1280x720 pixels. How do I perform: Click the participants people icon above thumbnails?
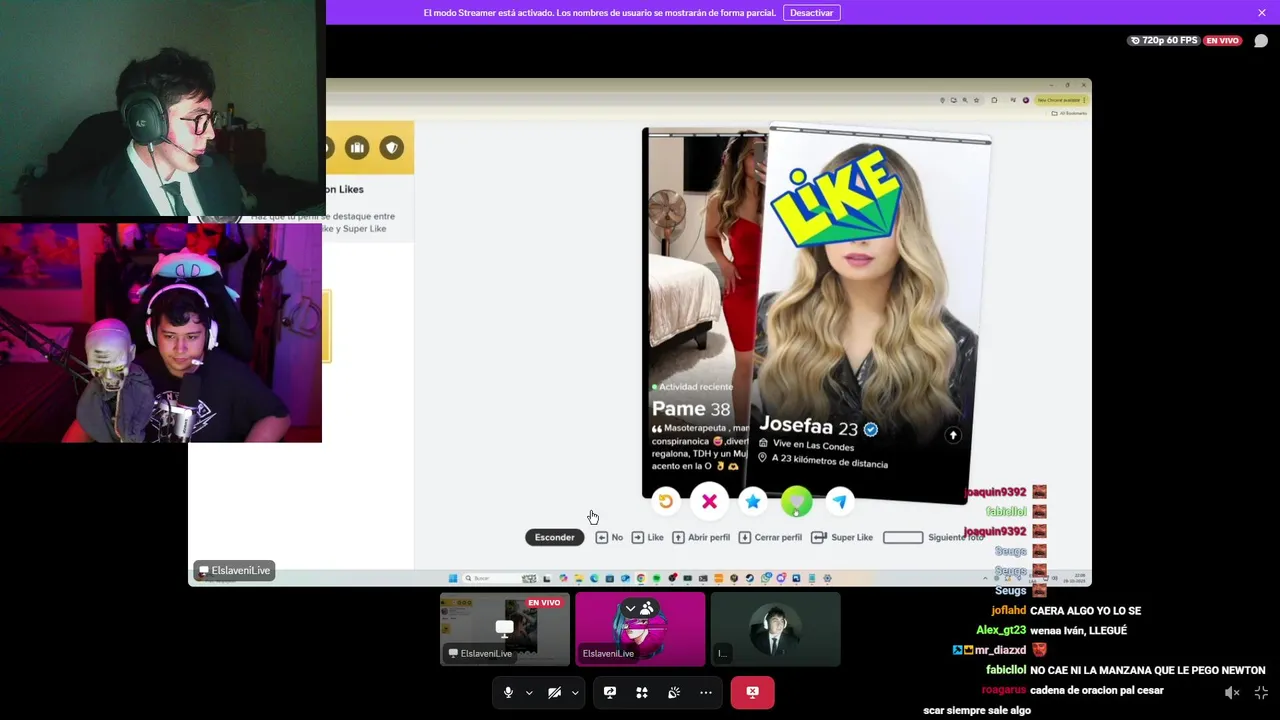pos(647,608)
